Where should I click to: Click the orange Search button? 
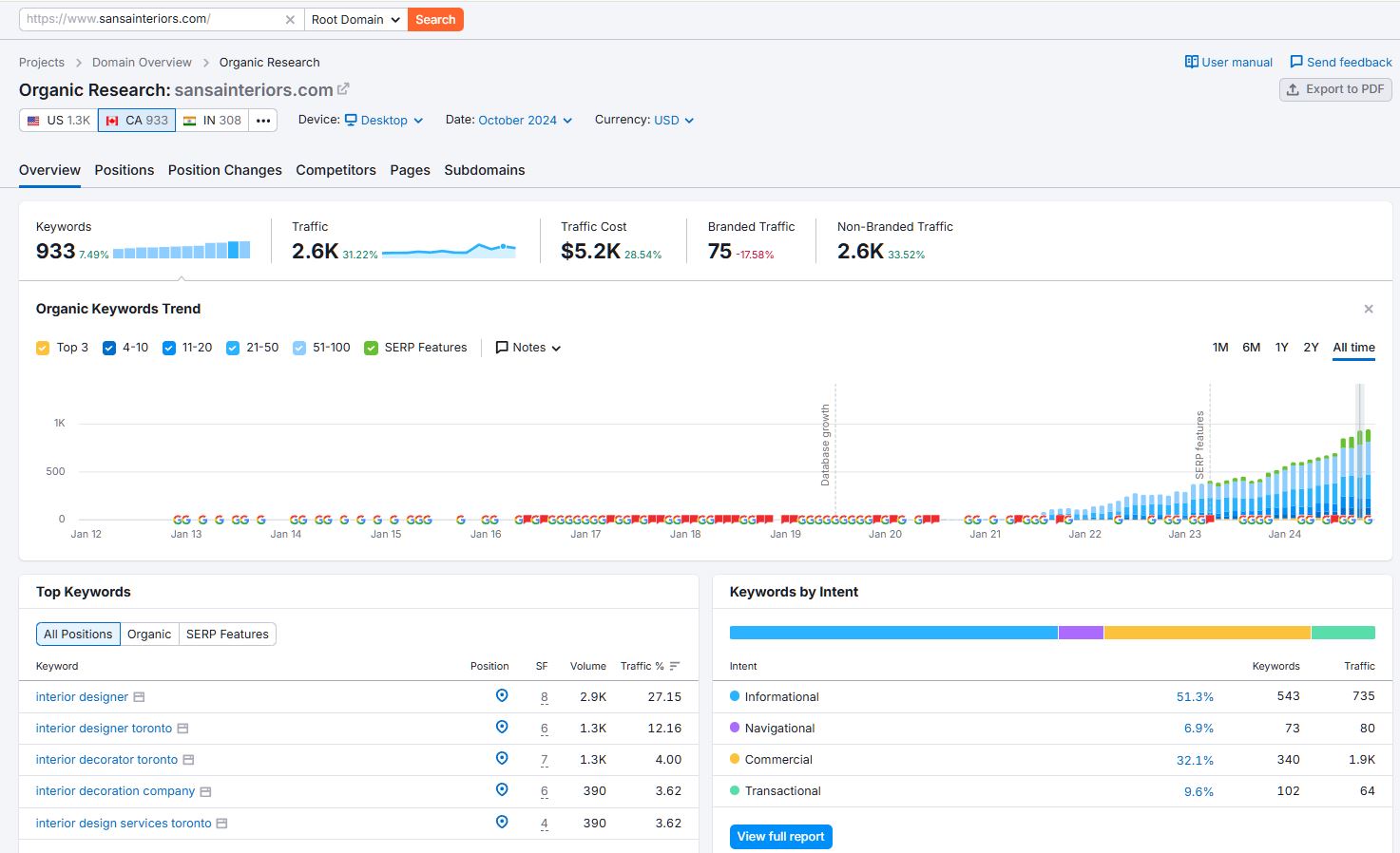(435, 19)
